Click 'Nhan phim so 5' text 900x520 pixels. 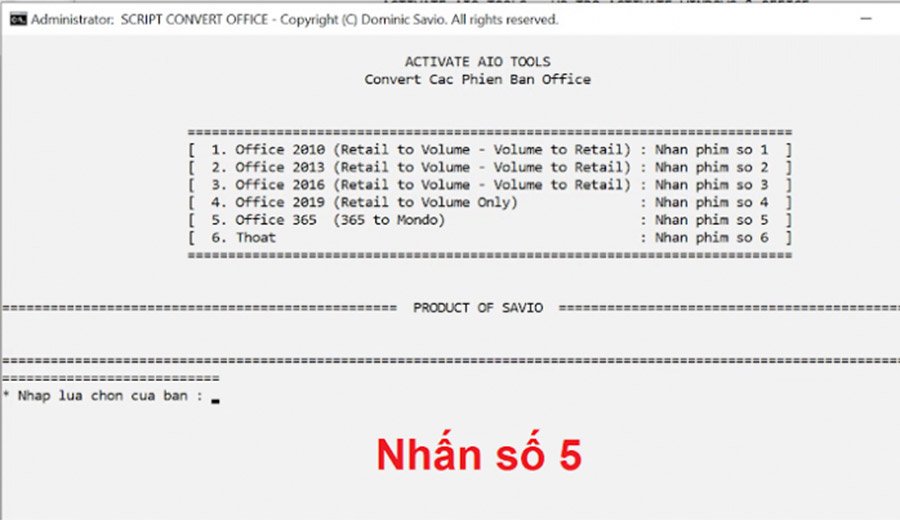point(711,220)
